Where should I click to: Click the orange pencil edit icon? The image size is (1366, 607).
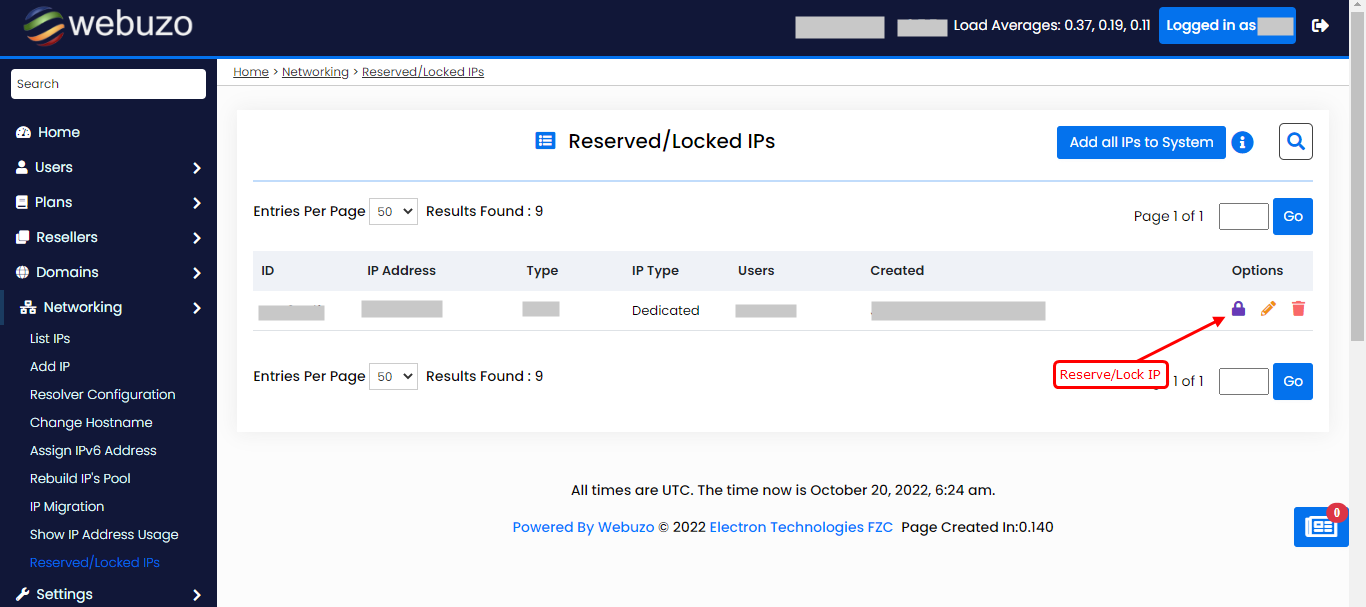pos(1268,309)
